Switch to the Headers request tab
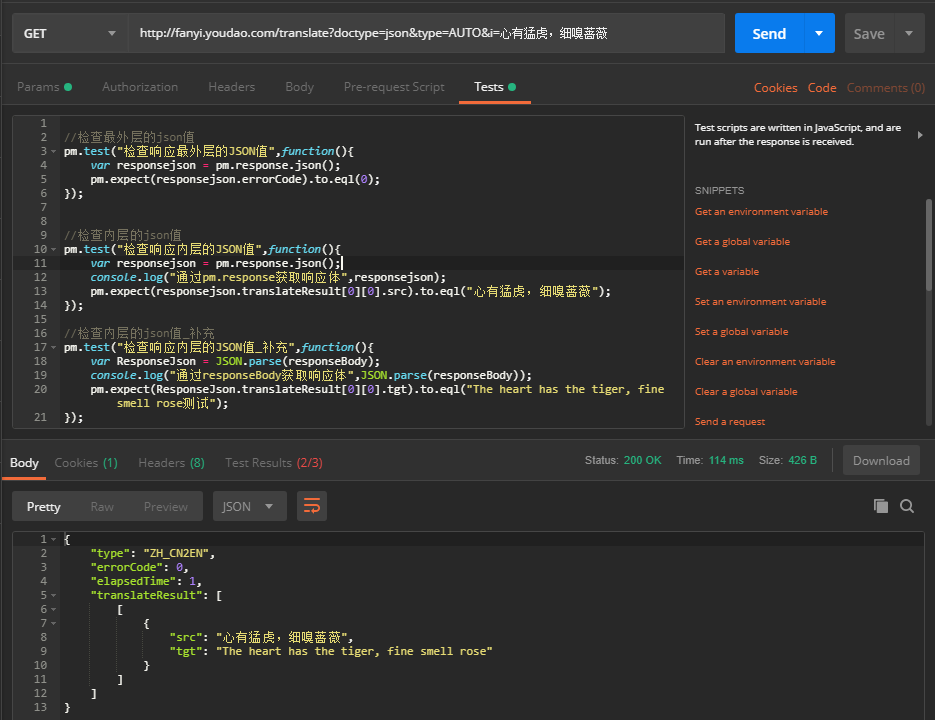This screenshot has height=720, width=935. 231,87
